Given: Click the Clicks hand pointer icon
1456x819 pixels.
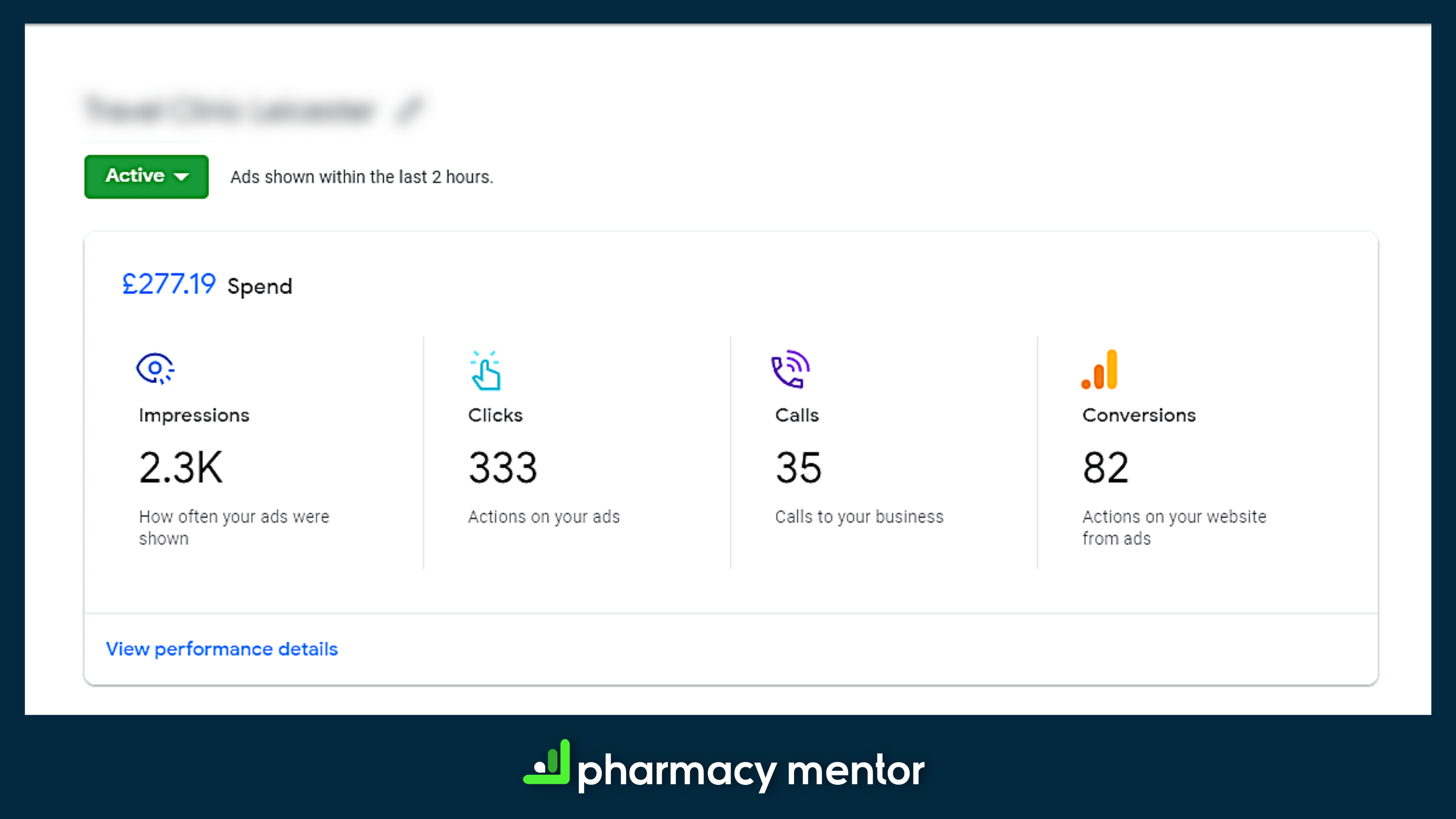Looking at the screenshot, I should pyautogui.click(x=485, y=370).
